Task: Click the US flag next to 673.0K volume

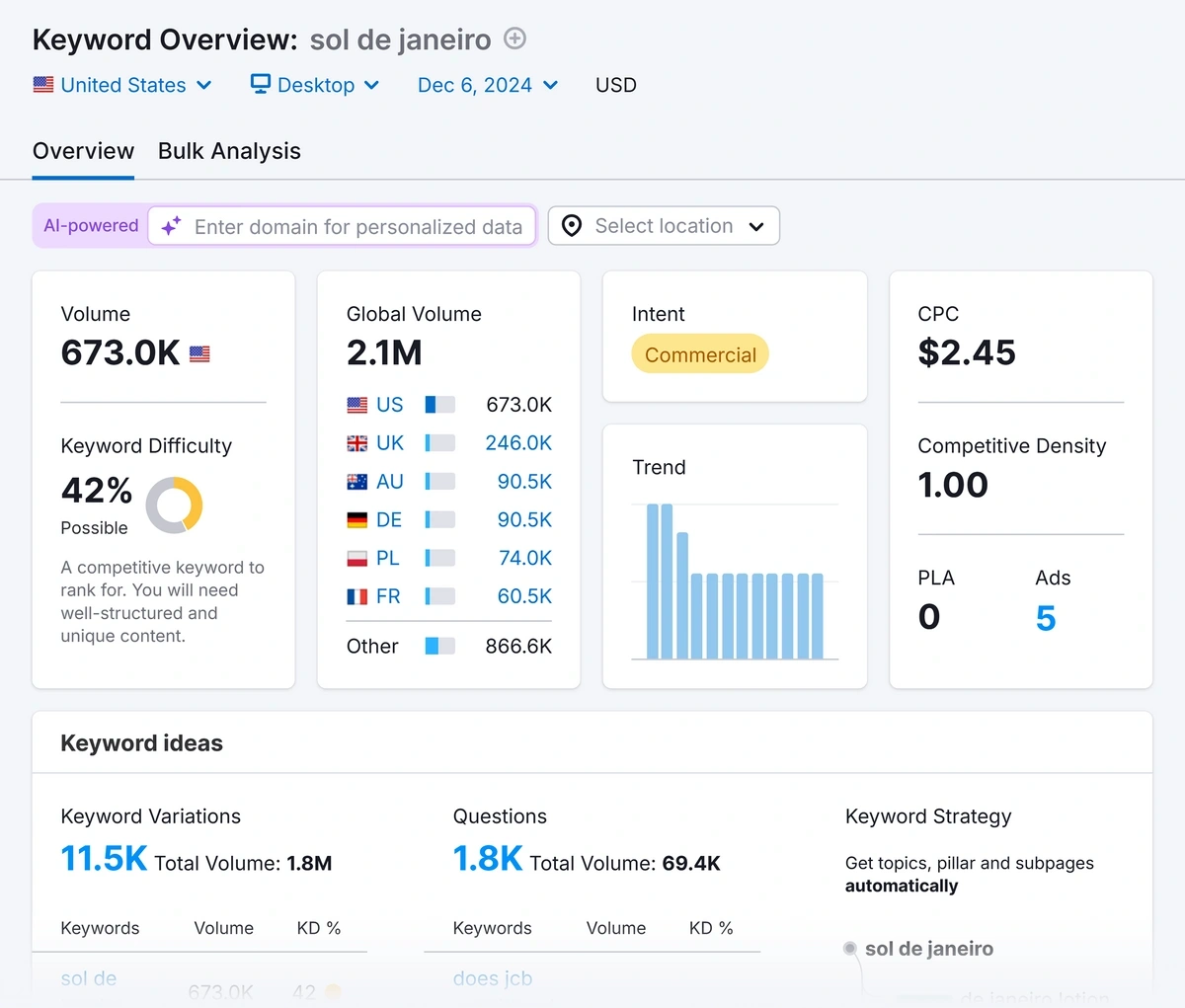Action: click(x=199, y=353)
